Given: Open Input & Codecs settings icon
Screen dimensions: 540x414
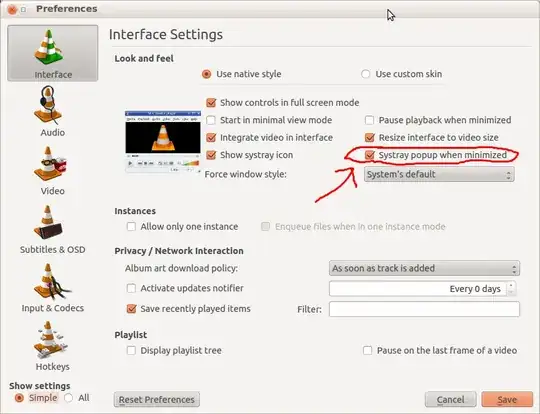Looking at the screenshot, I should coord(52,281).
